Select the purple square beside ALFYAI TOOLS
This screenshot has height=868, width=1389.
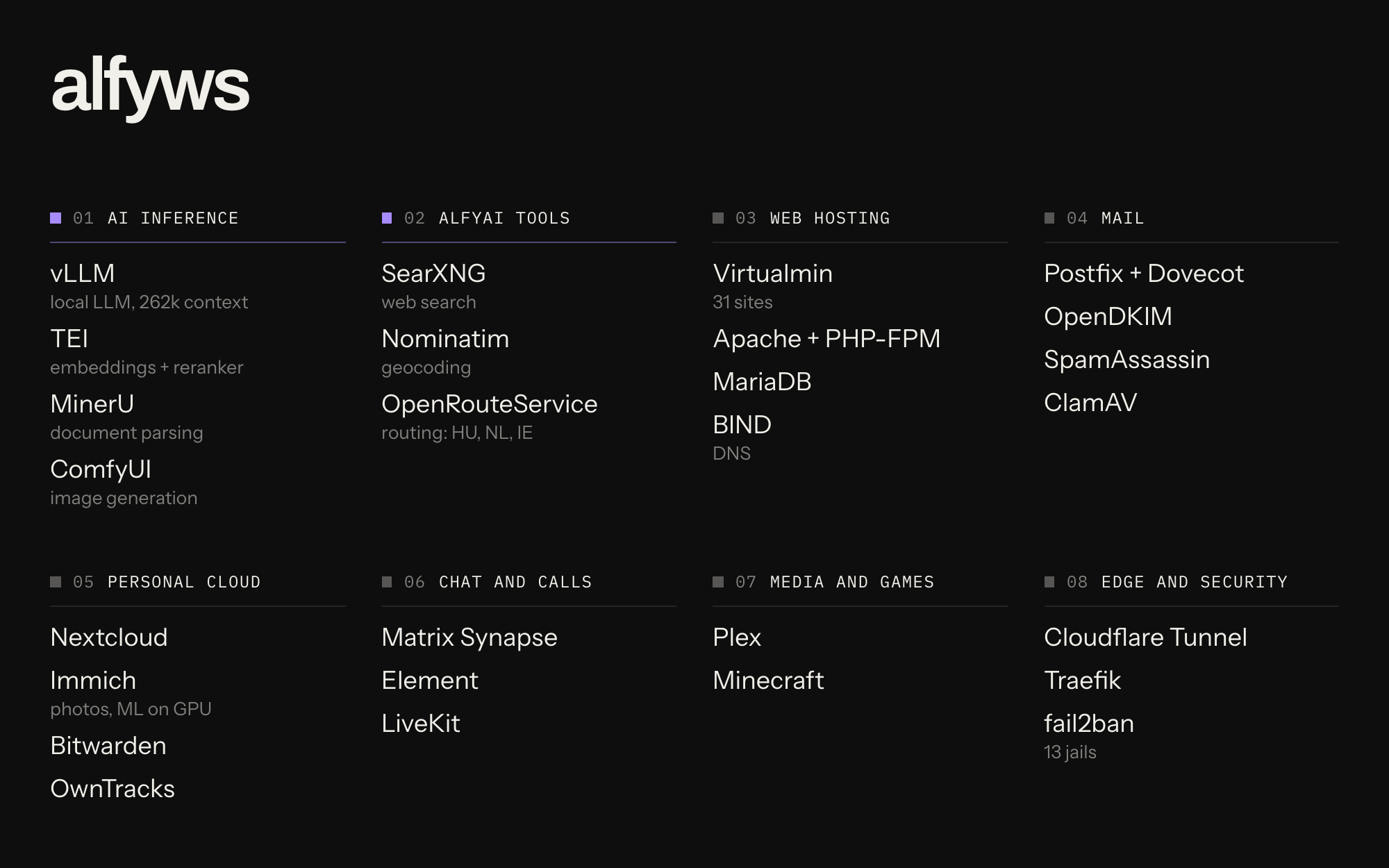[387, 218]
